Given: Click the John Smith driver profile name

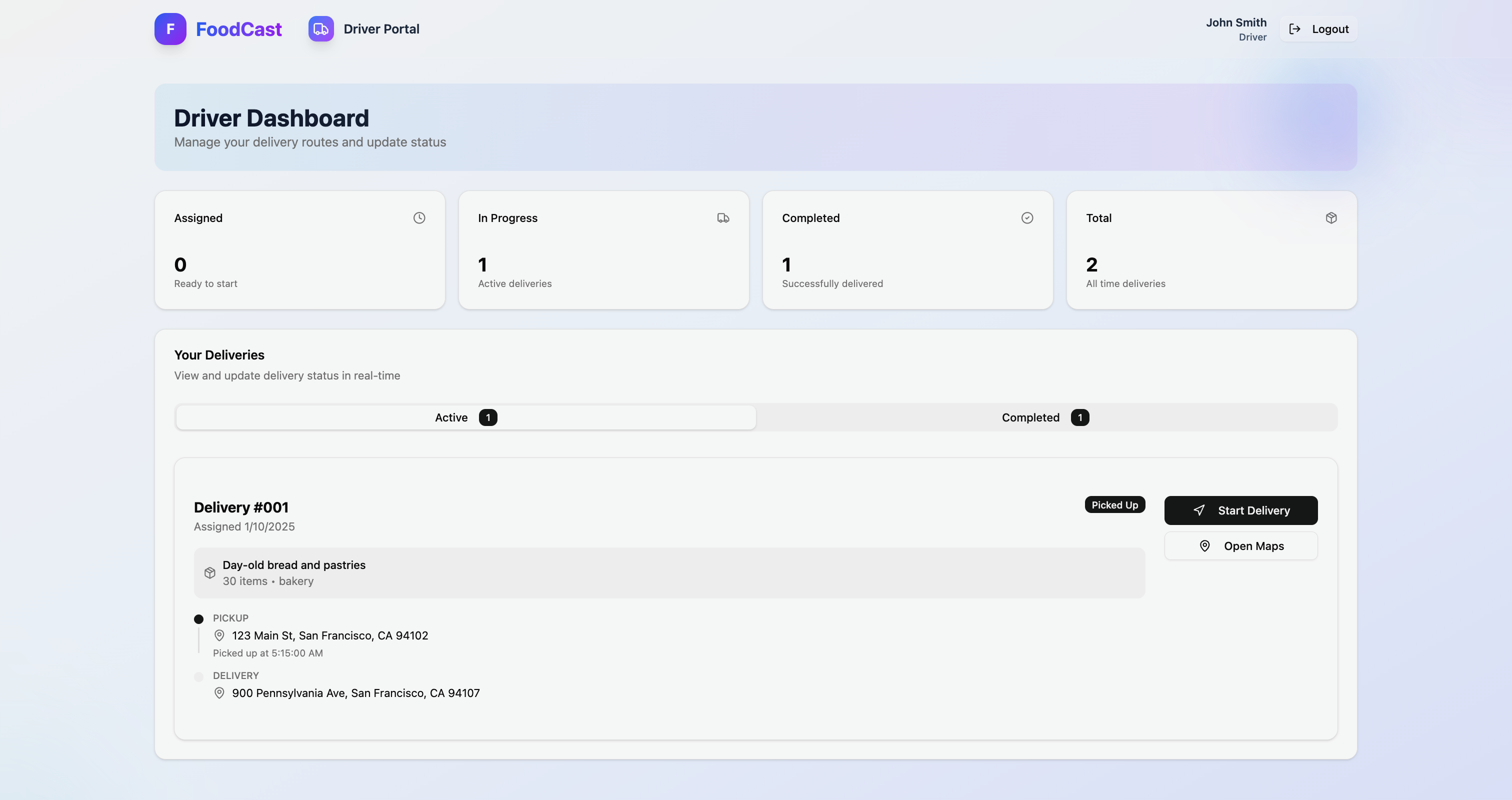Looking at the screenshot, I should [x=1235, y=22].
